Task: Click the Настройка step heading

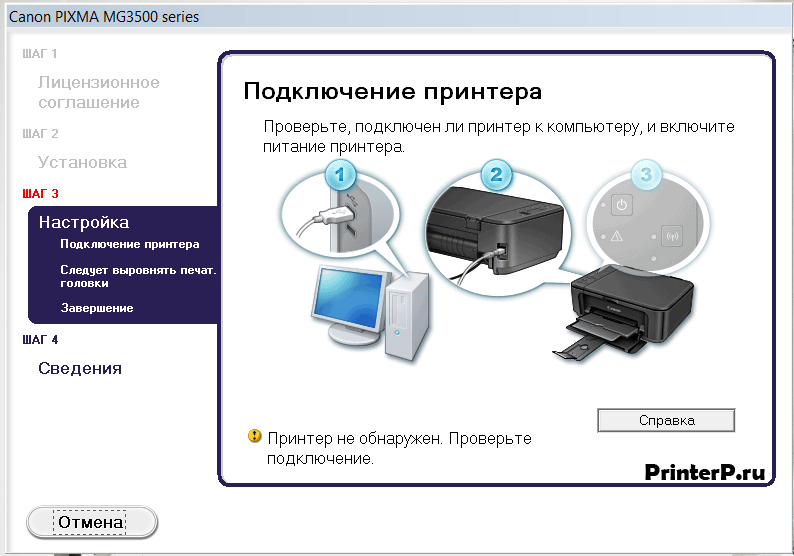Action: pyautogui.click(x=84, y=222)
